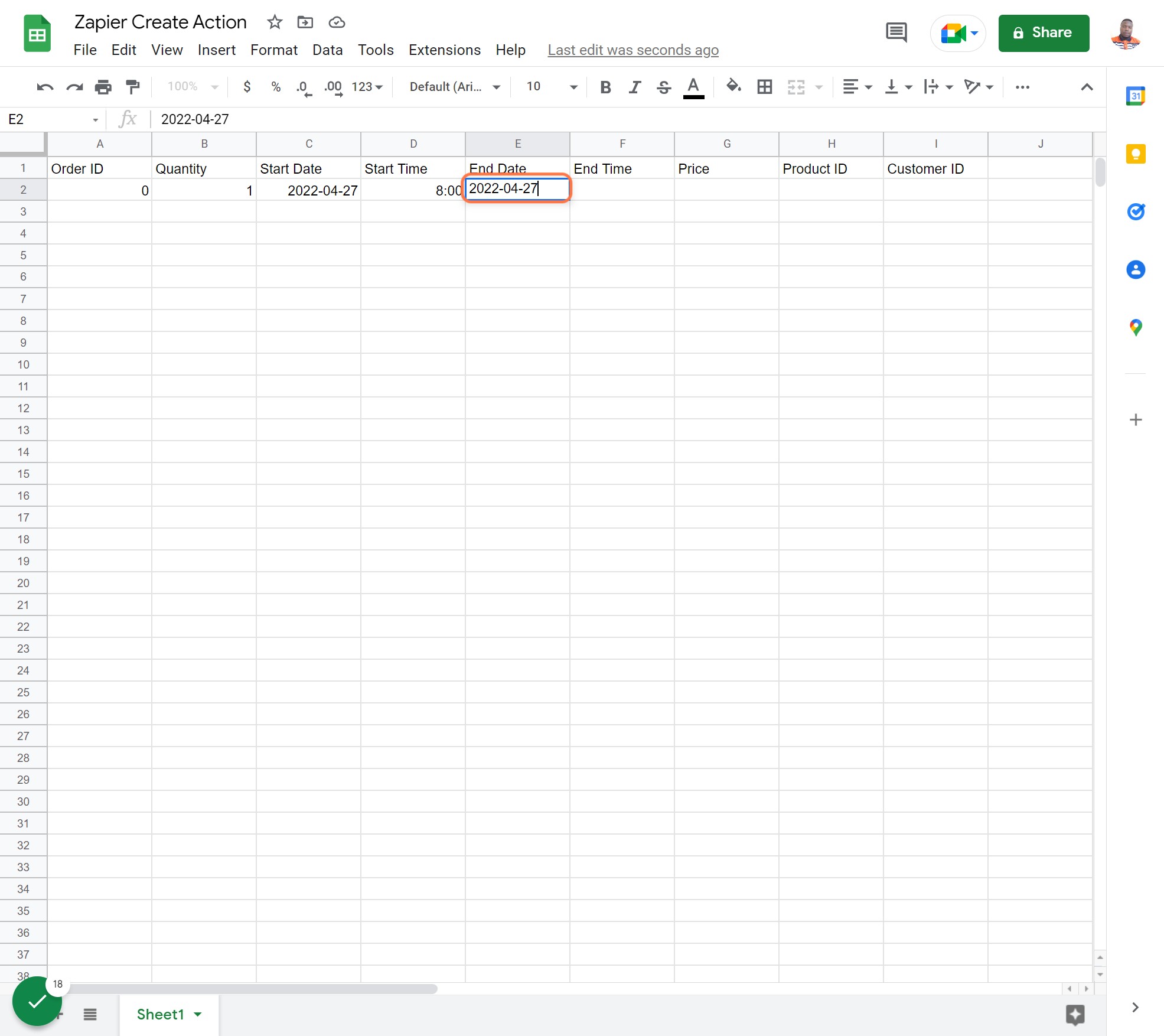The image size is (1164, 1036).
Task: Open the zoom level dropdown
Action: [193, 87]
